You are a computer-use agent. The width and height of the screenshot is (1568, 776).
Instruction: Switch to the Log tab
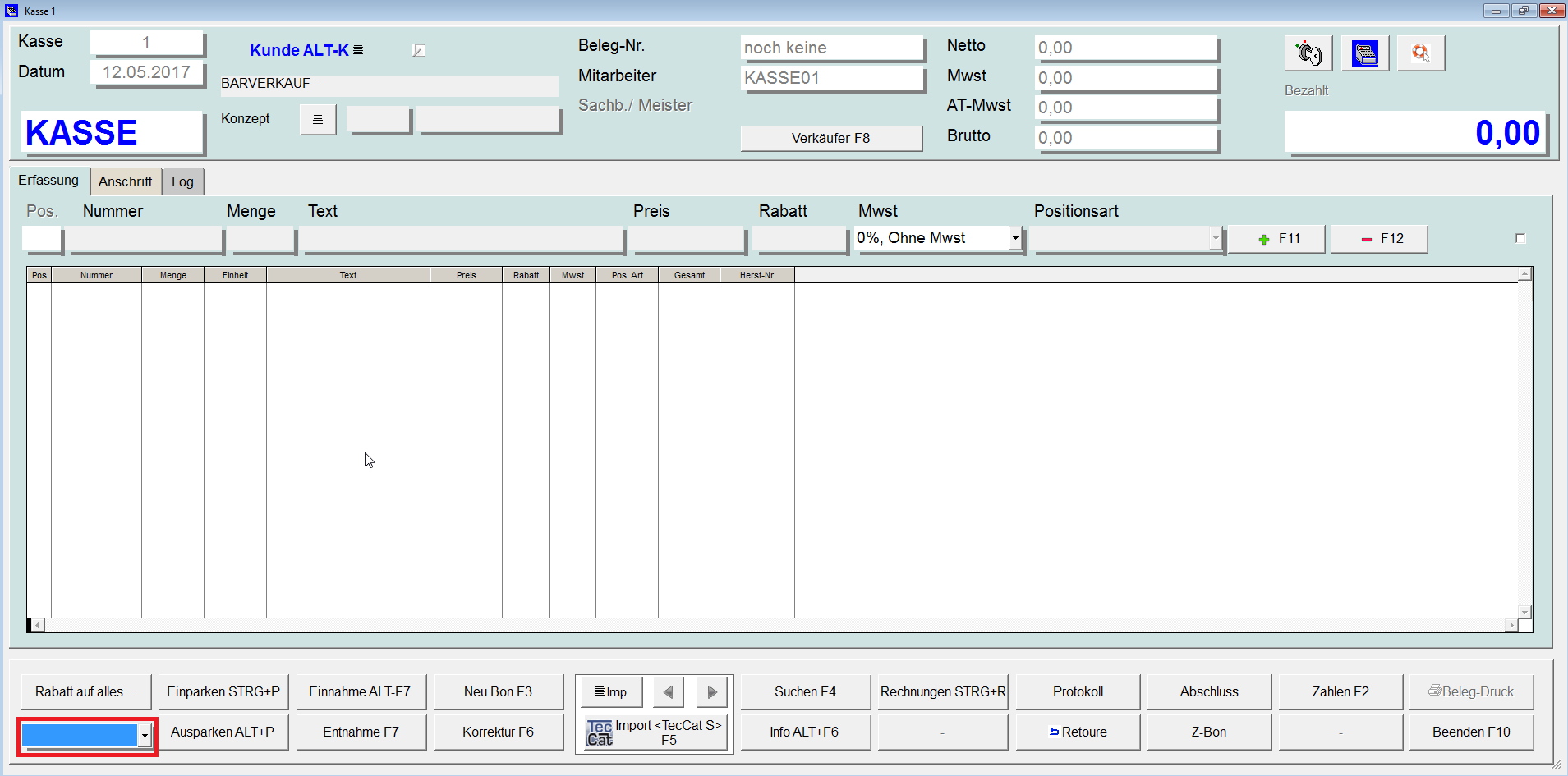point(182,181)
